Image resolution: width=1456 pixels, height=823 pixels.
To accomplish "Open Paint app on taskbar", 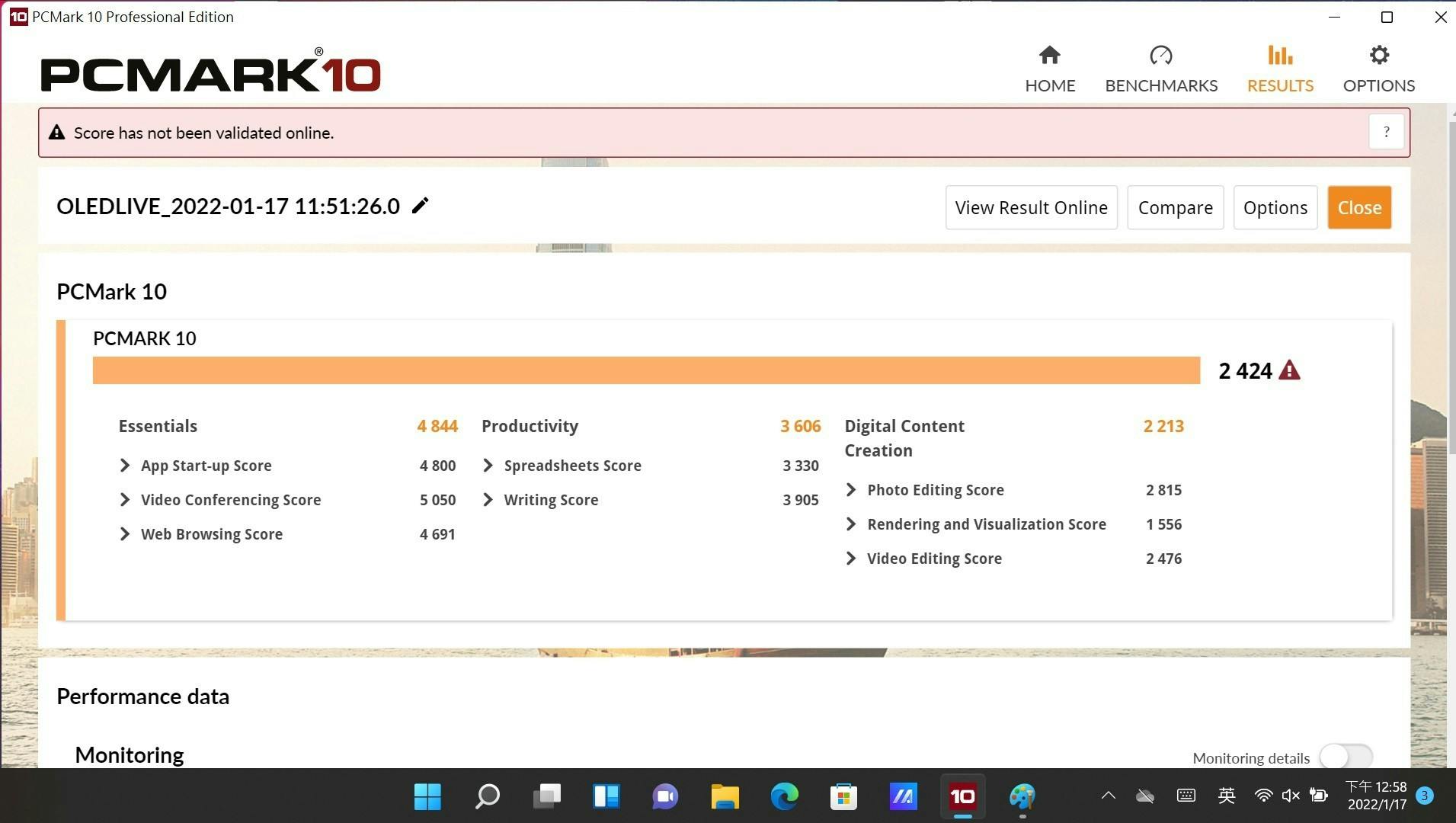I will 1022,796.
